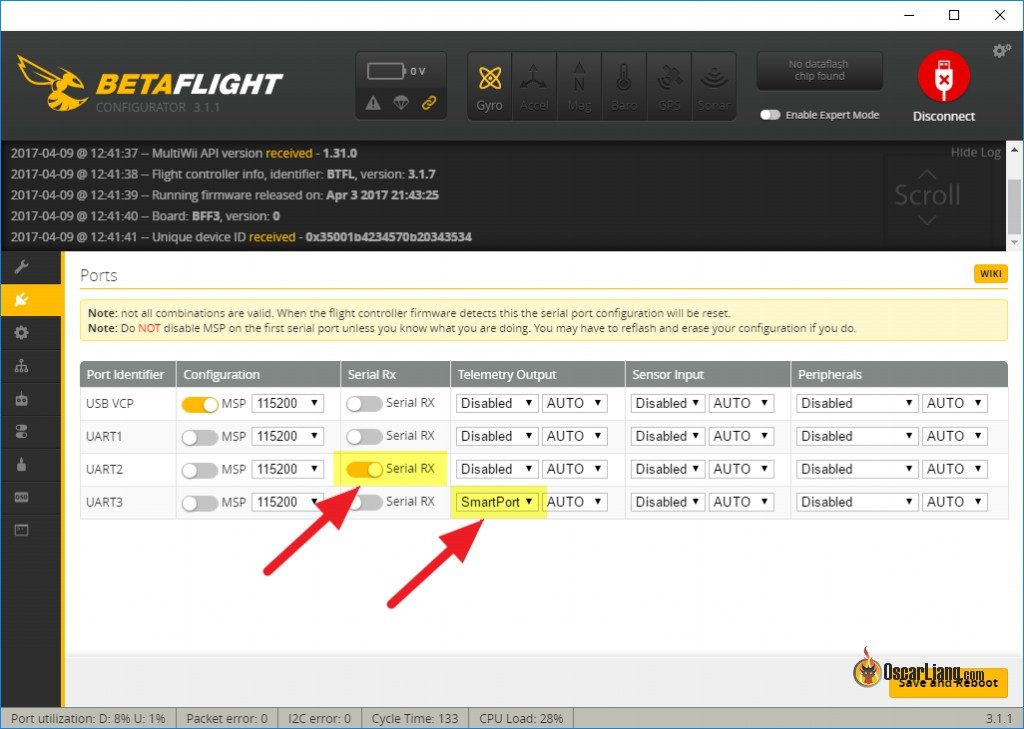The image size is (1024, 729).
Task: Enable MSP on UART1
Action: 200,436
